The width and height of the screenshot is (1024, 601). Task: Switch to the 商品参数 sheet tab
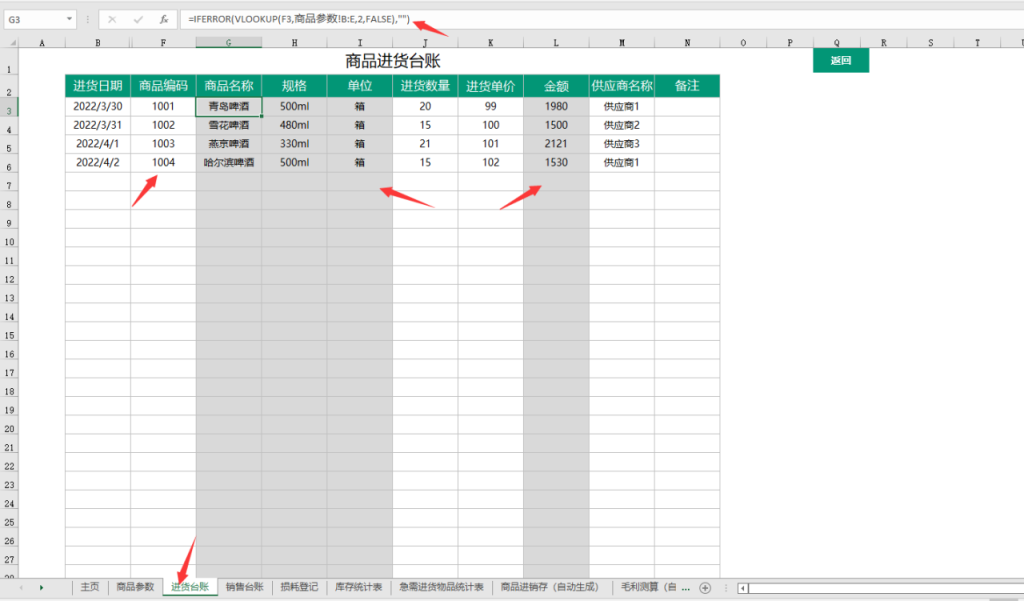[135, 588]
